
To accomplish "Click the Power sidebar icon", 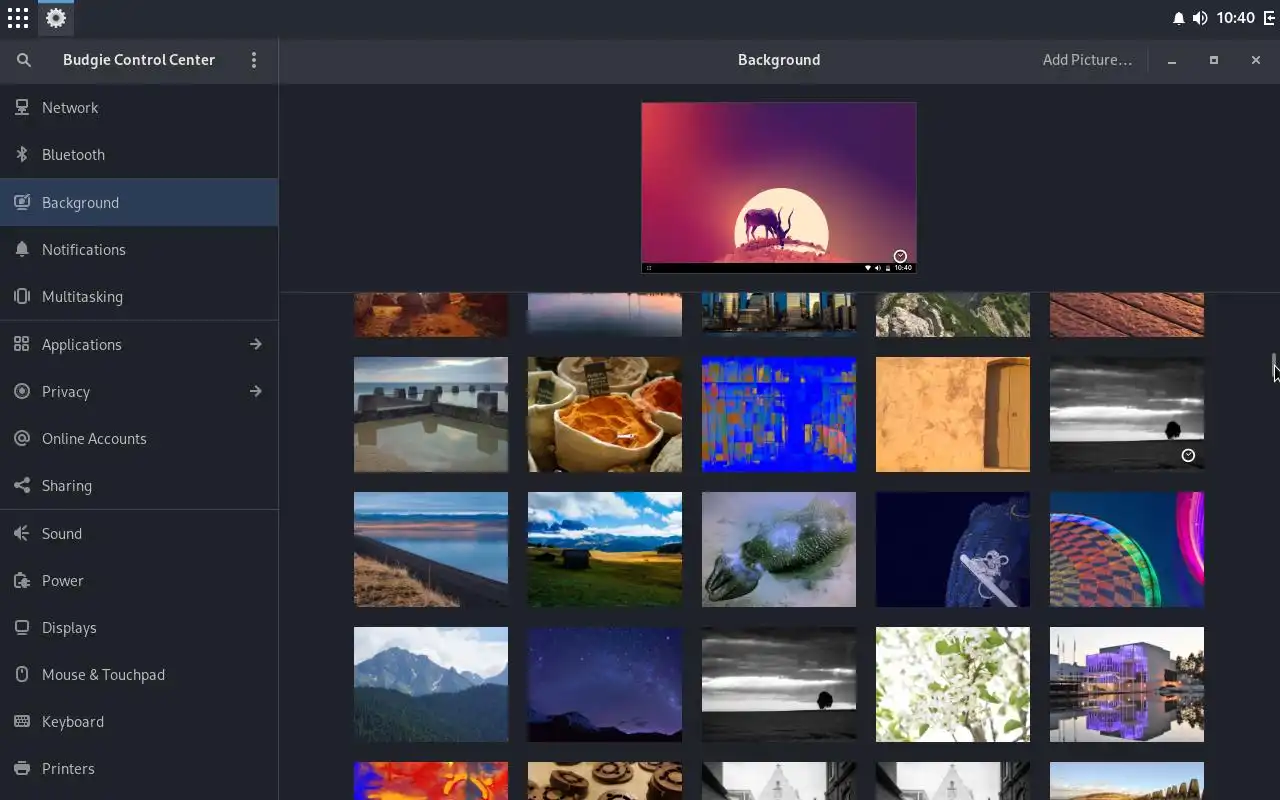I will (x=22, y=580).
